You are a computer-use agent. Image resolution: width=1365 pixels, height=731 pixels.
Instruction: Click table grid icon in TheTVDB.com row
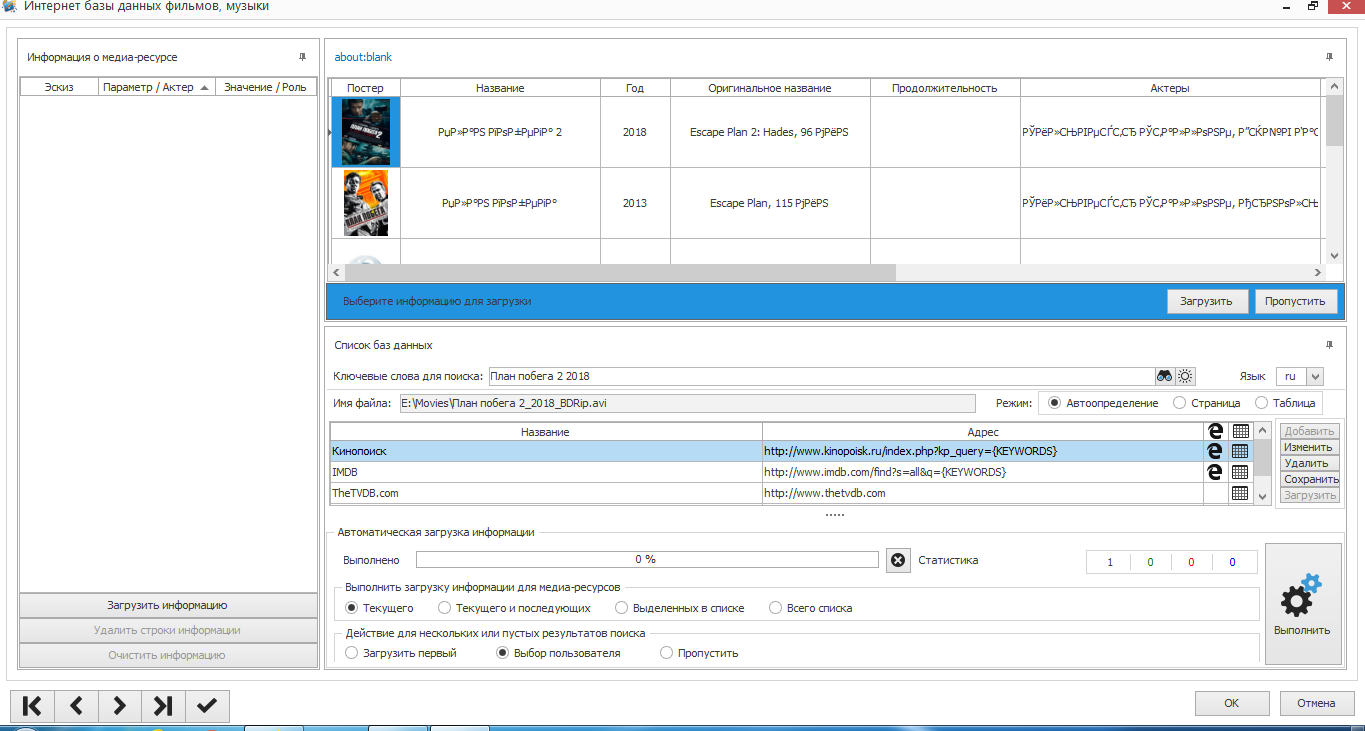pos(1240,493)
